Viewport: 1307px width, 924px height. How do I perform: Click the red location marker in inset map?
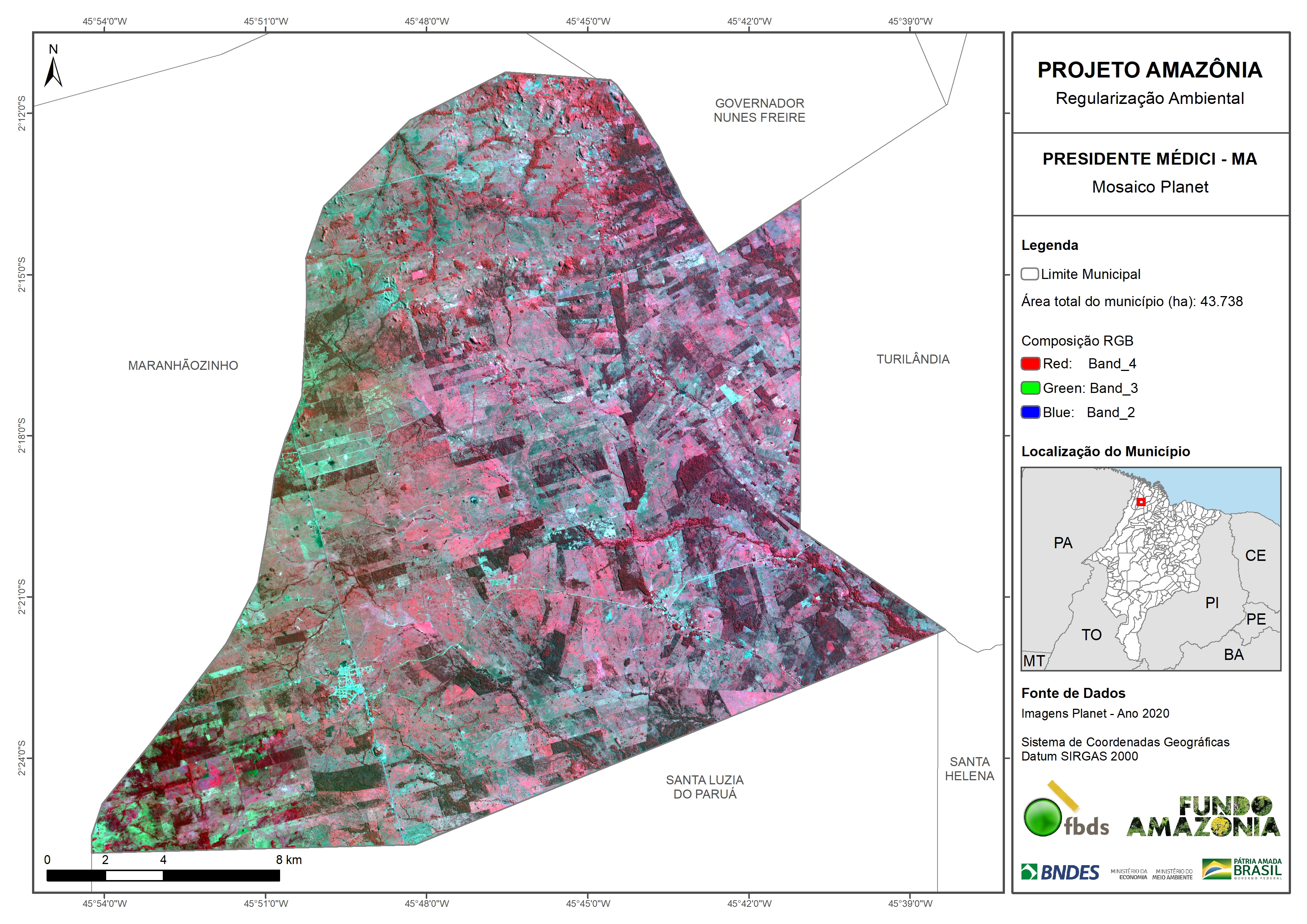coord(1141,502)
